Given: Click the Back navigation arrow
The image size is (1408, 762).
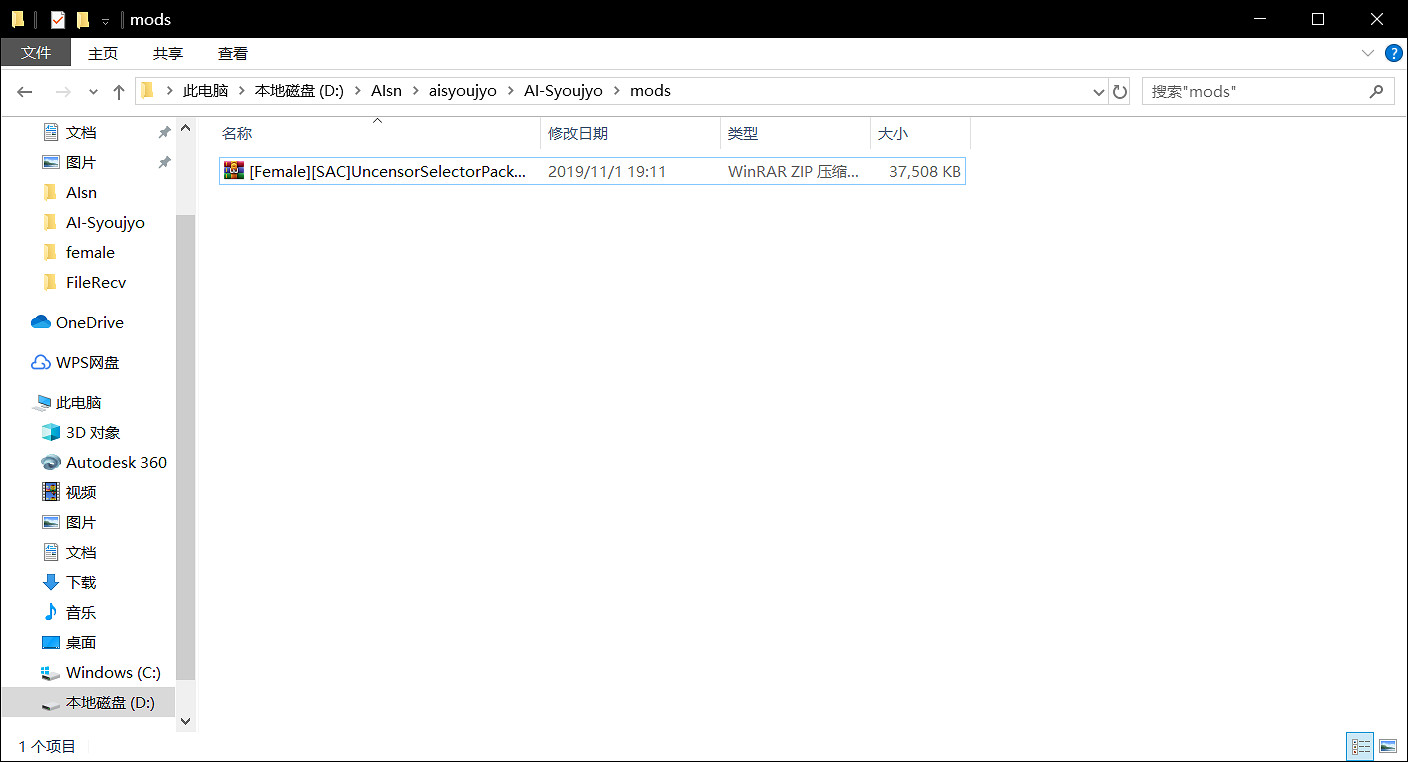Looking at the screenshot, I should (25, 92).
